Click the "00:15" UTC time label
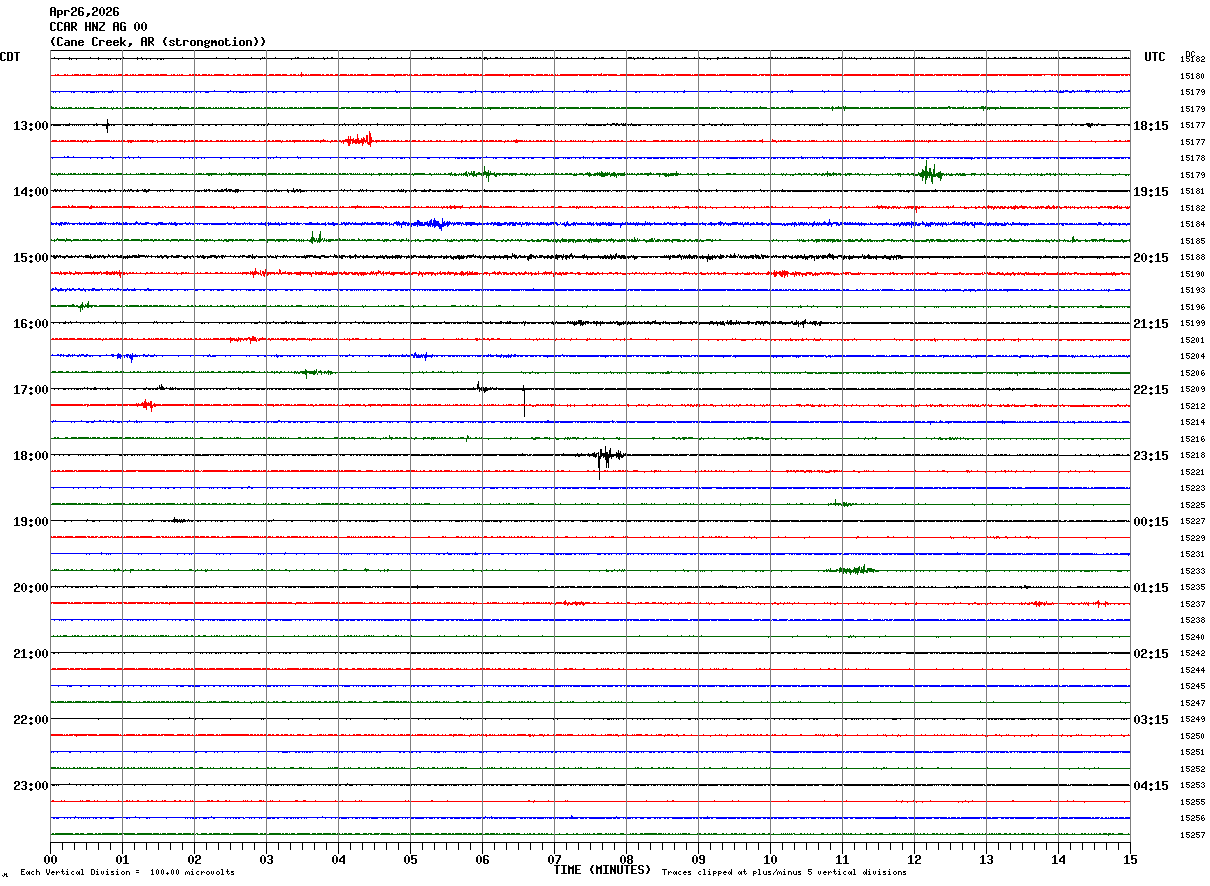Screen dimensions: 1210x886 pos(1151,522)
